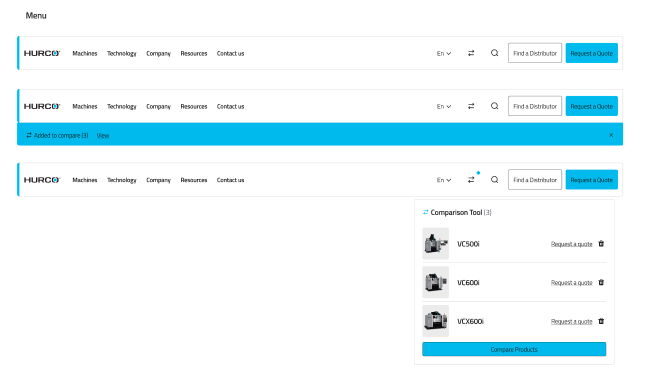
Task: Click the VC500i machine thumbnail
Action: (435, 244)
